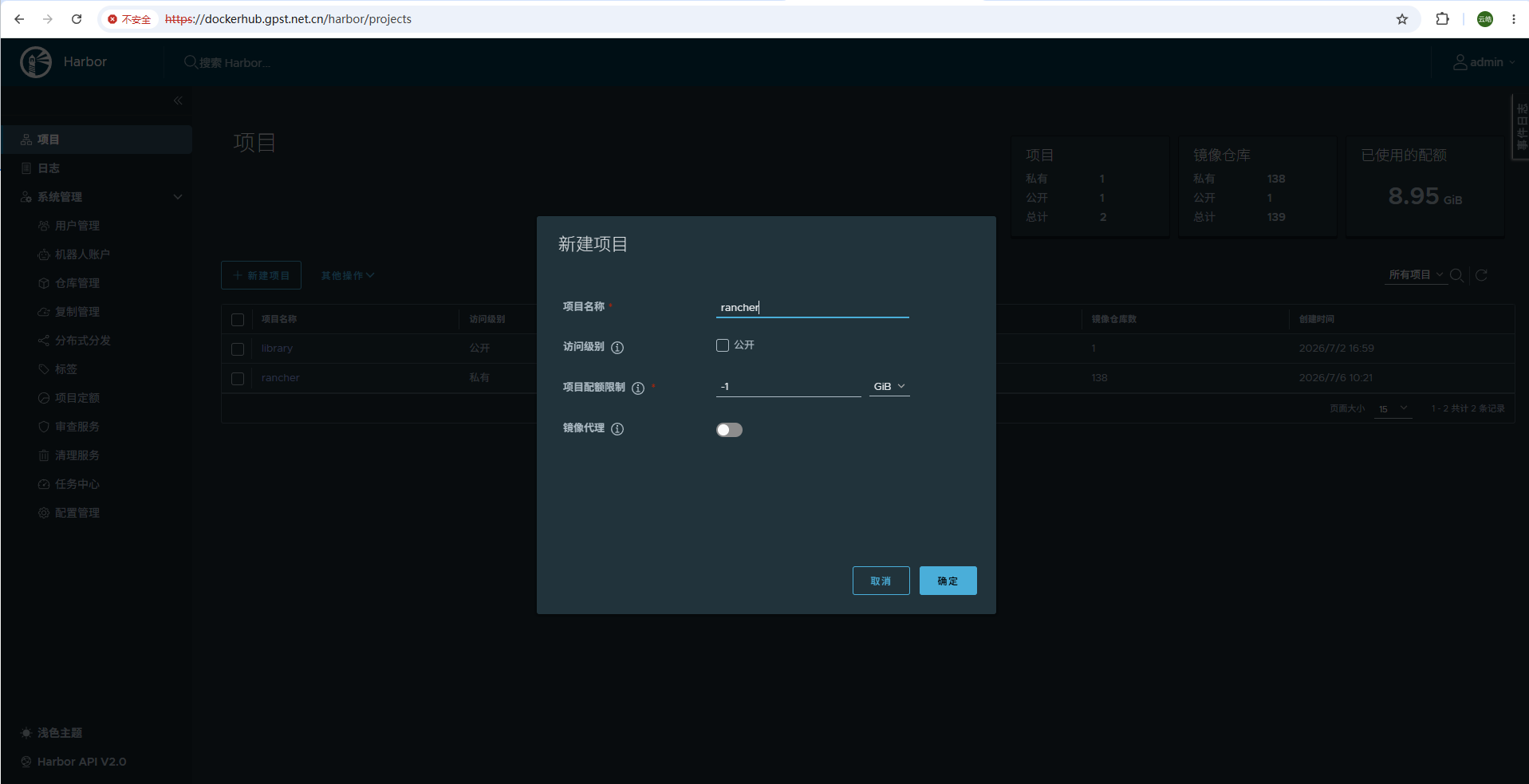Screen dimensions: 1529x784
Task: Click the 标签 tag icon
Action: [x=44, y=369]
